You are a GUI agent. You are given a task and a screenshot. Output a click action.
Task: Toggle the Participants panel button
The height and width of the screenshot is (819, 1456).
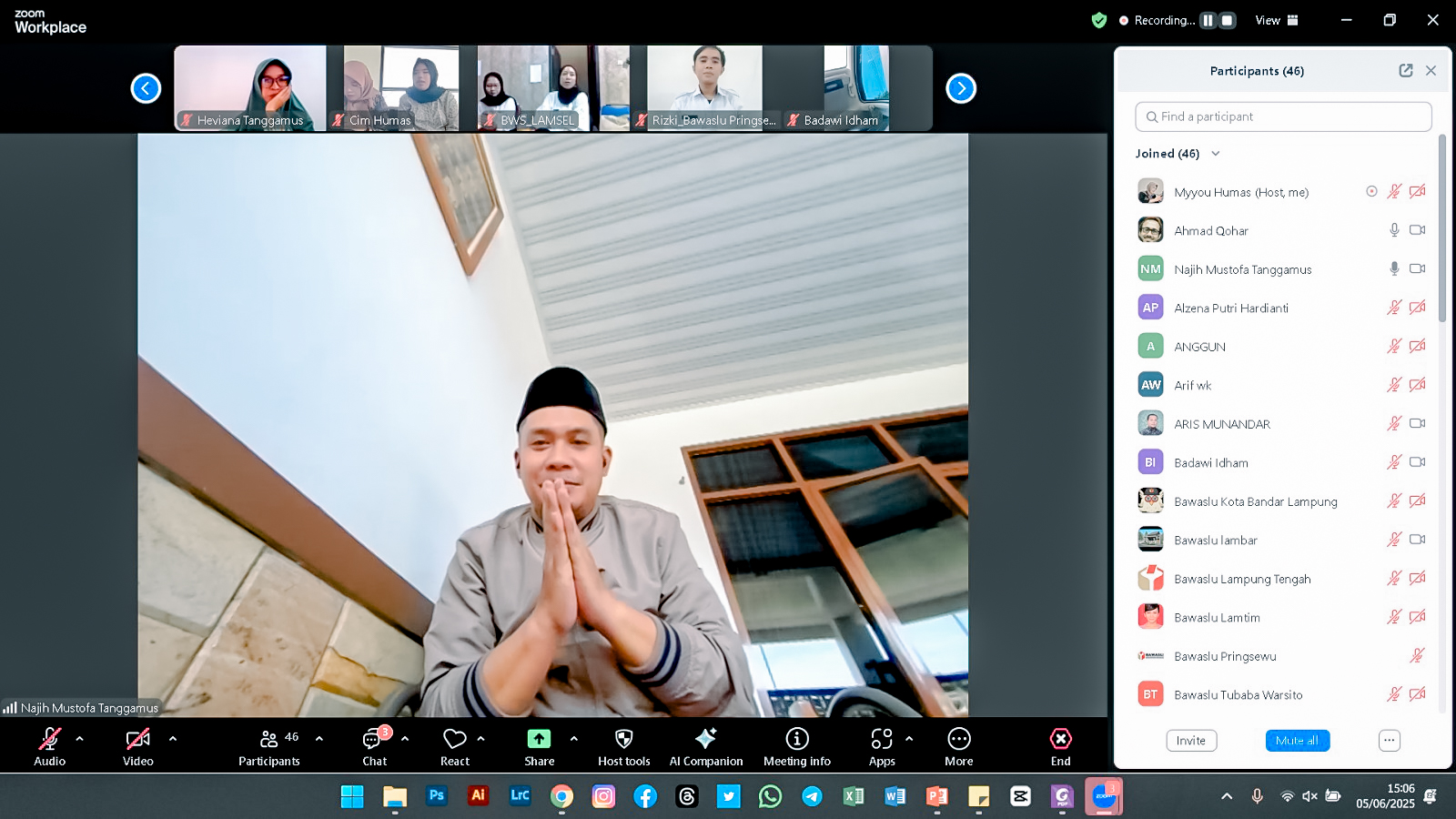[x=269, y=747]
